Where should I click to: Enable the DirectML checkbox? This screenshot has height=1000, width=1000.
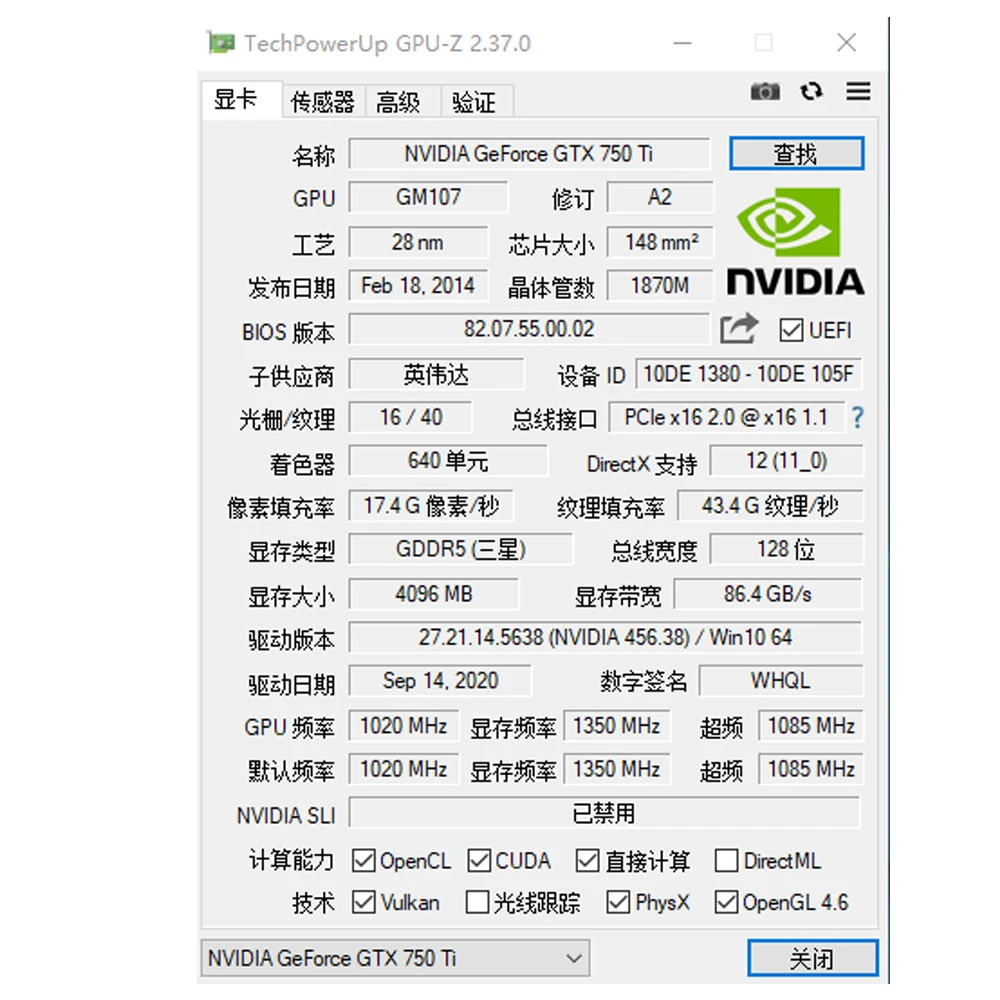click(726, 861)
